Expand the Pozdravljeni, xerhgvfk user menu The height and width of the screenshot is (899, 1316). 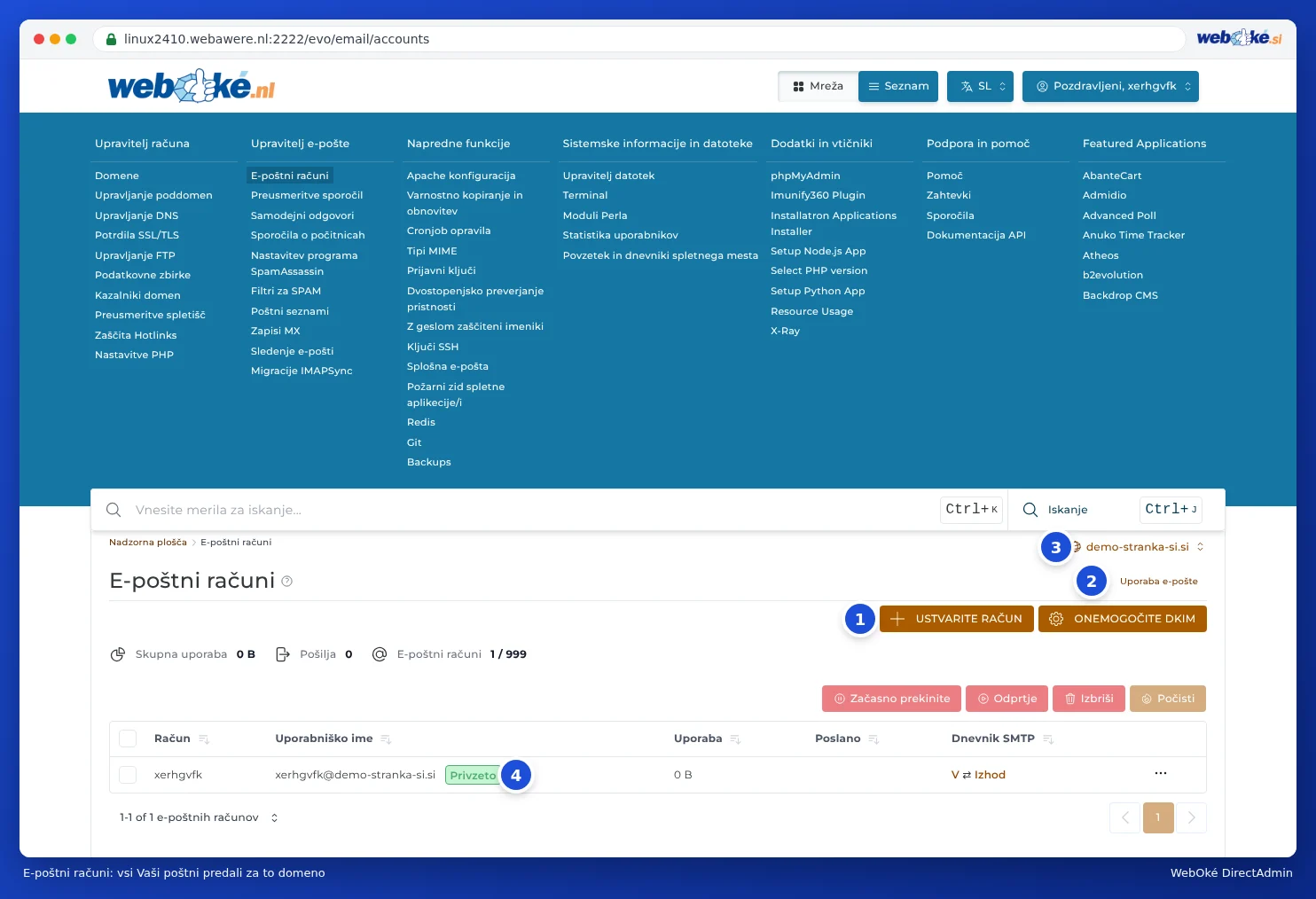(x=1110, y=86)
